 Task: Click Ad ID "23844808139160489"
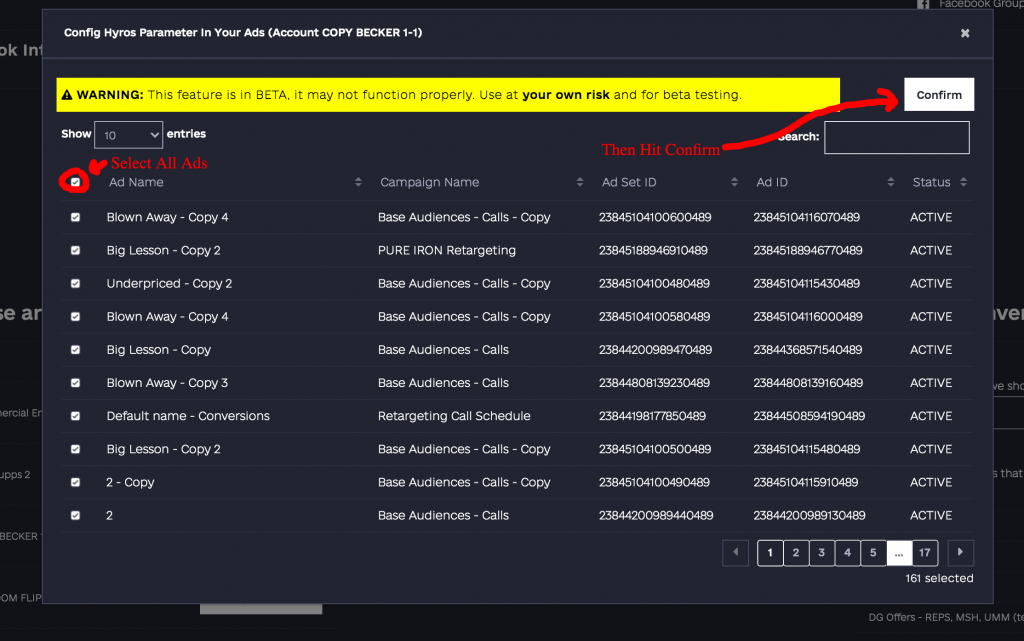click(x=808, y=383)
